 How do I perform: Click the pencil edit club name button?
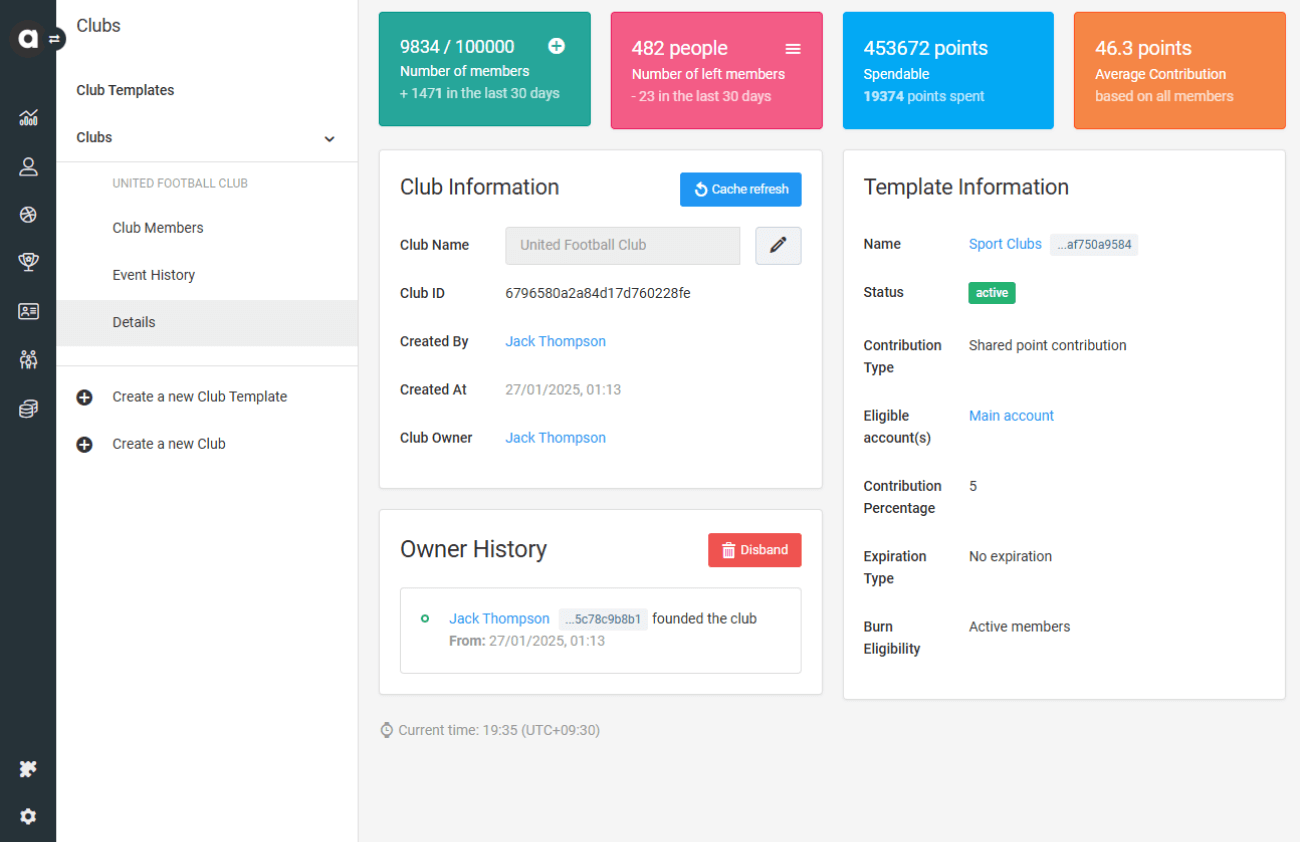(778, 245)
